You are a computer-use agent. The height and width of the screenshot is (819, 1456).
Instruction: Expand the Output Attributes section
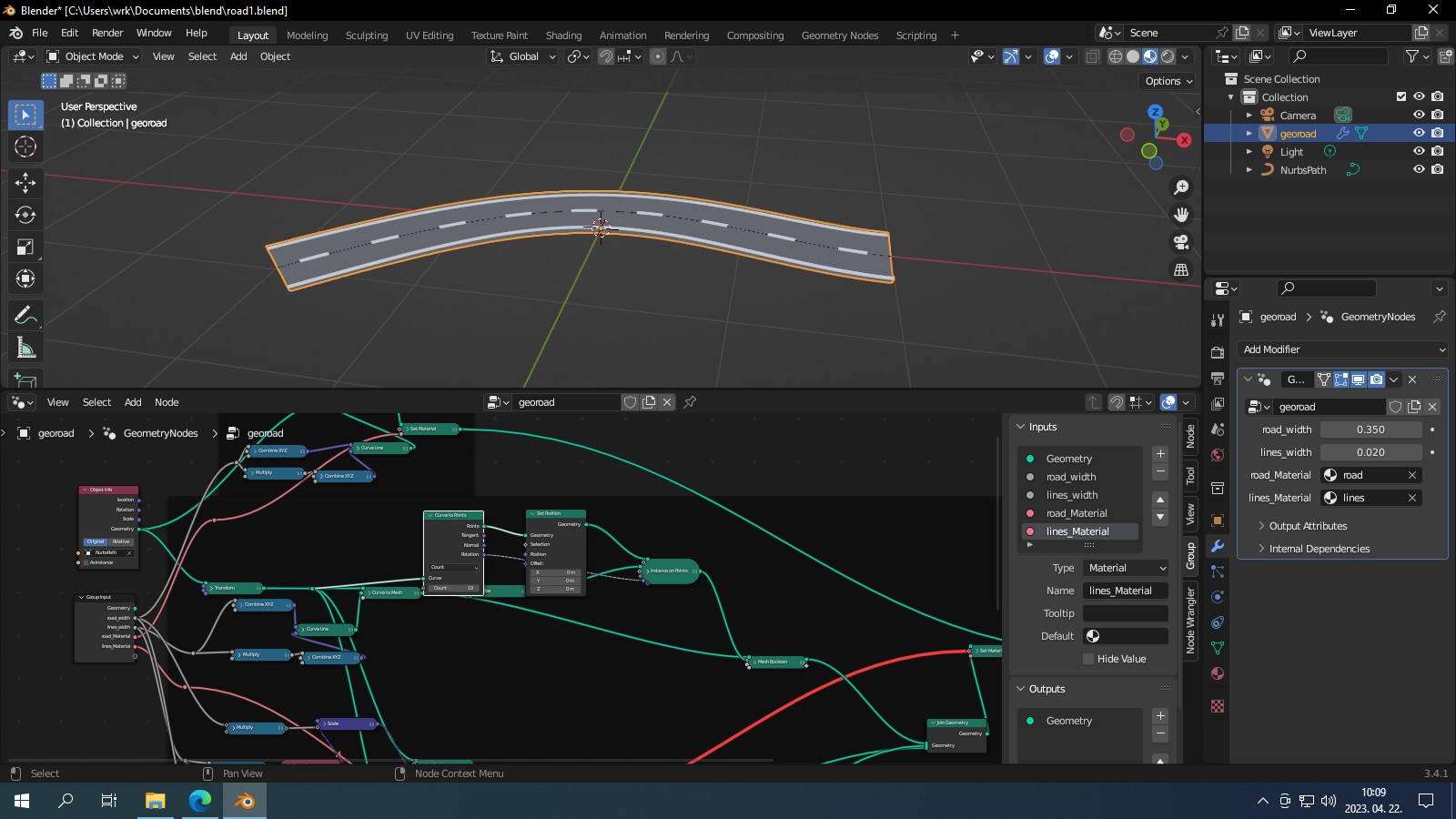[x=1308, y=526]
